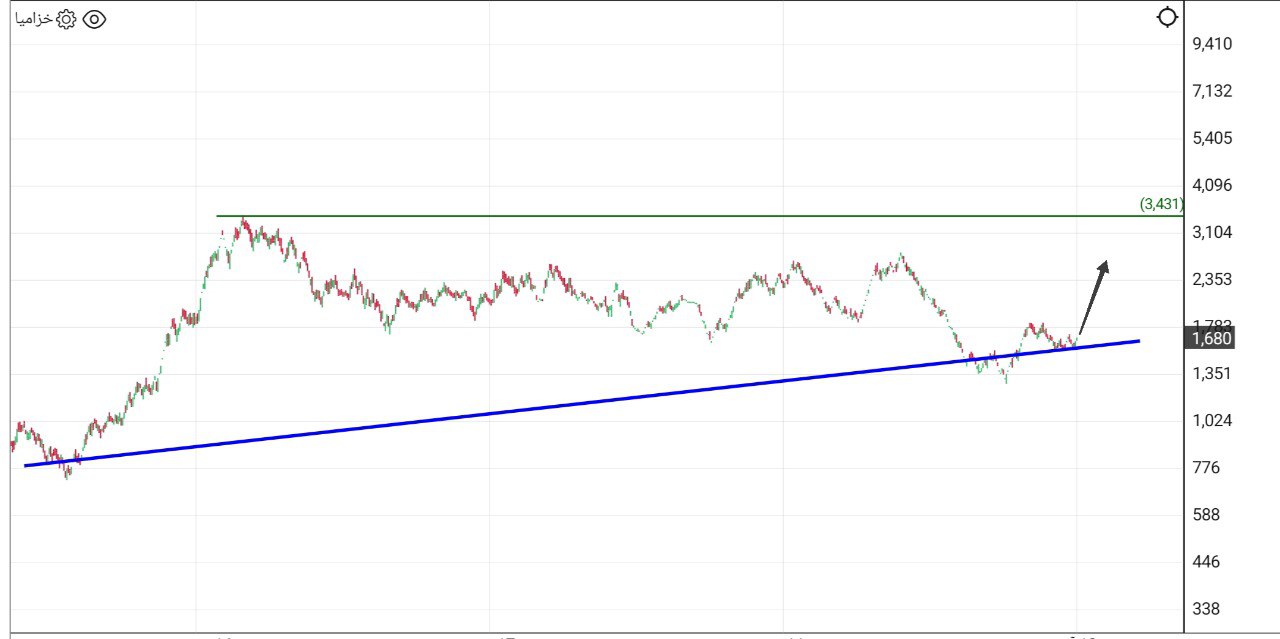Viewport: 1280px width, 639px height.
Task: Select the black upward arrow drawing
Action: [x=1094, y=296]
